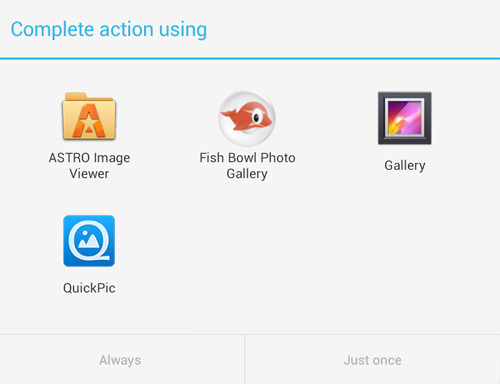Click the fish's eye in Fish Bowl icon

[256, 117]
